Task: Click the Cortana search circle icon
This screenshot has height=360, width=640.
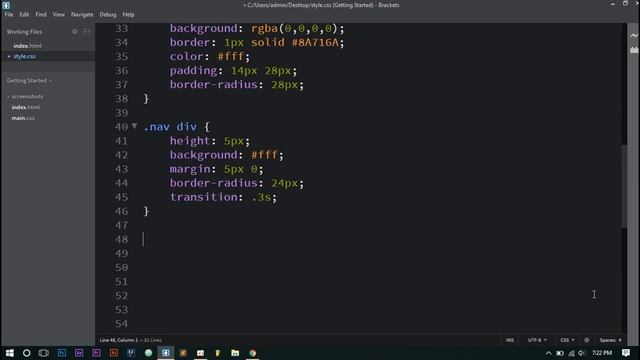Action: pyautogui.click(x=27, y=353)
